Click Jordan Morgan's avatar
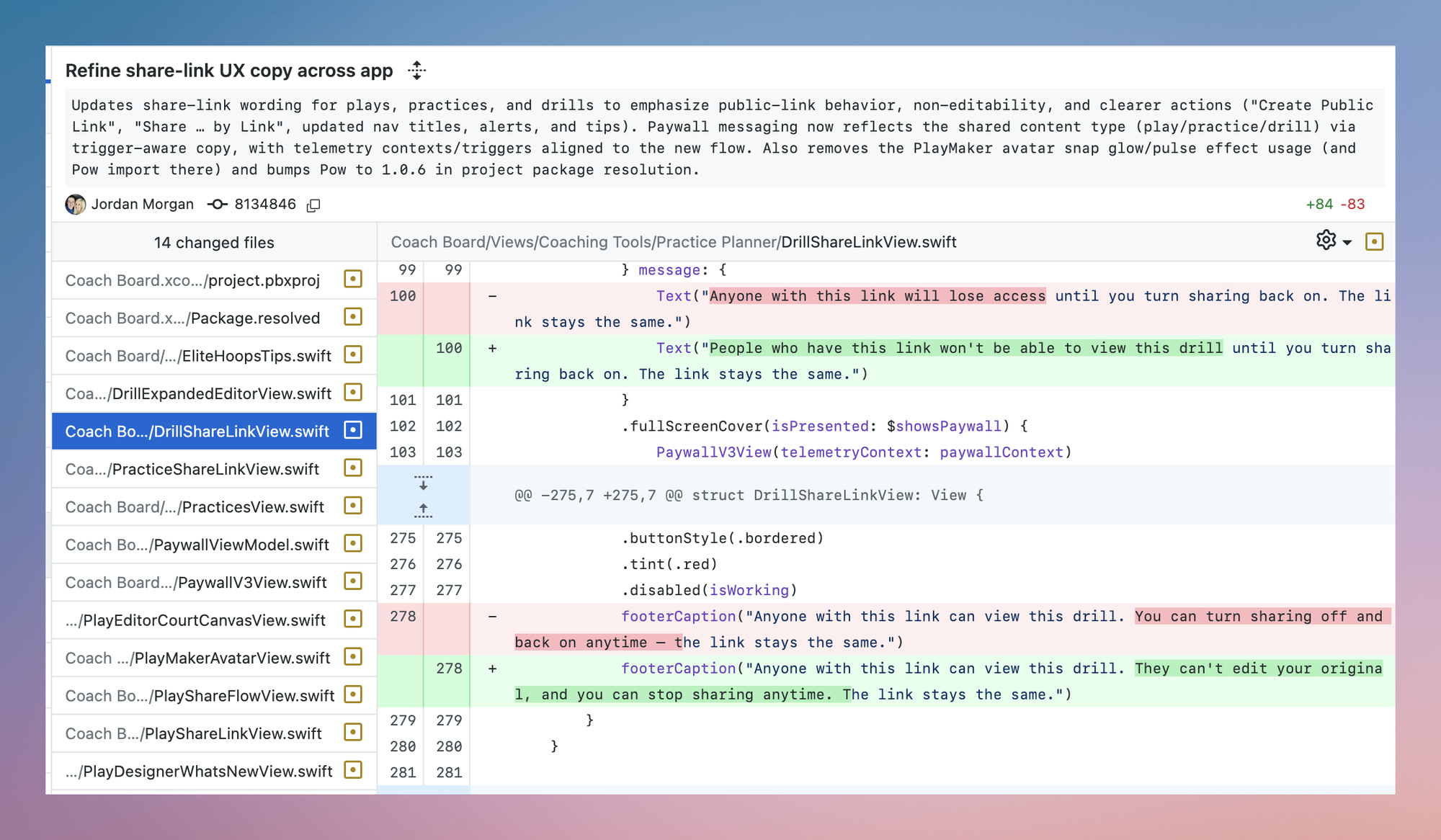Viewport: 1441px width, 840px height. click(x=76, y=205)
